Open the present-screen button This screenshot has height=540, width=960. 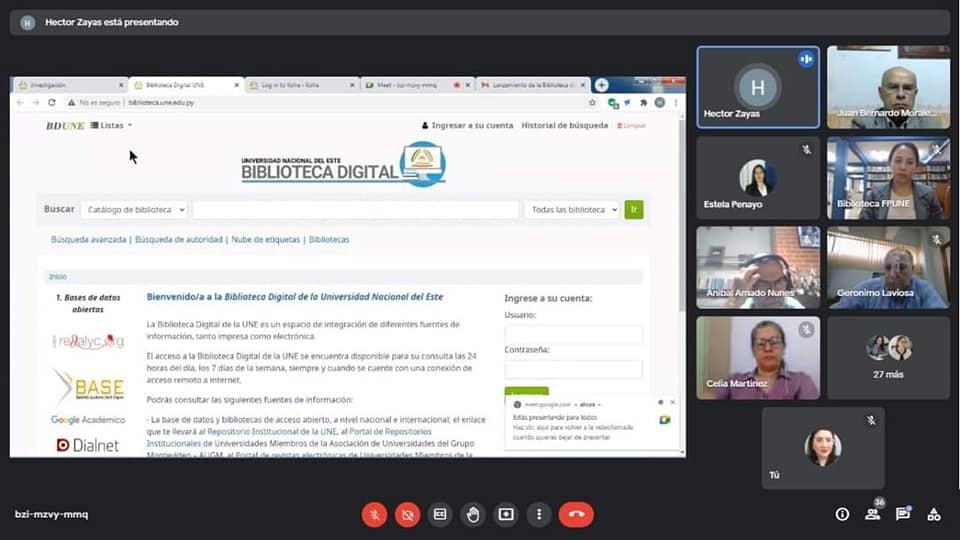click(x=506, y=514)
